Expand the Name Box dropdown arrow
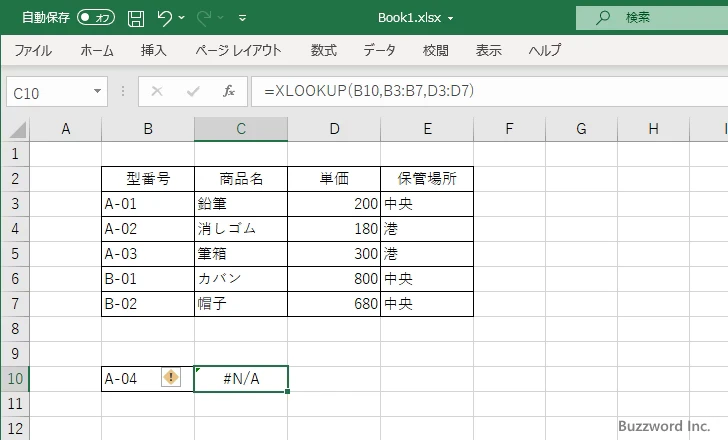728x440 pixels. click(98, 91)
